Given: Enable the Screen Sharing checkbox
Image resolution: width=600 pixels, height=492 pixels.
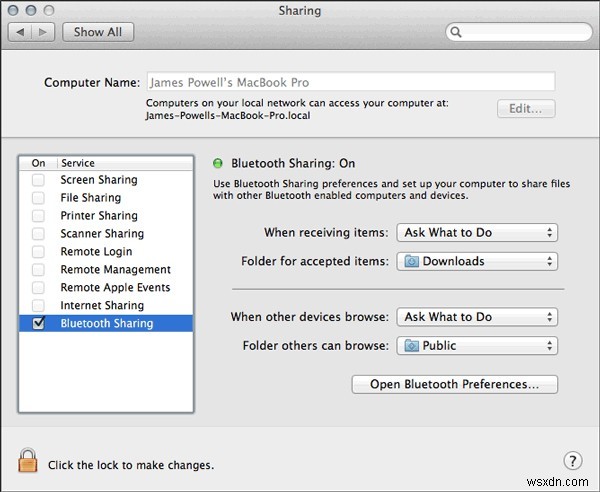Looking at the screenshot, I should pyautogui.click(x=38, y=179).
